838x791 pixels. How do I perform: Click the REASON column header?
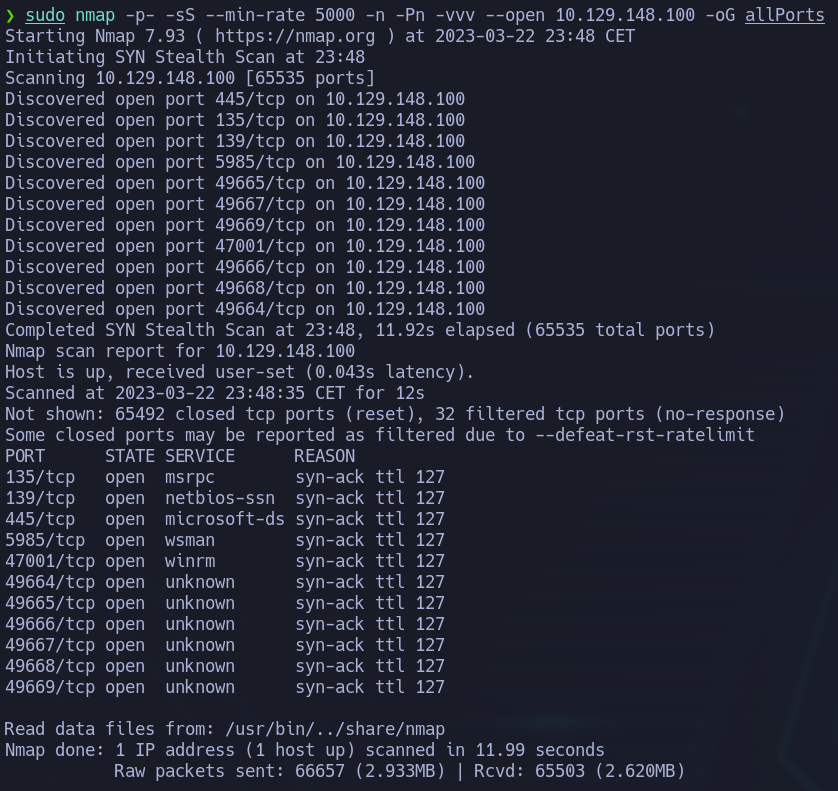tap(324, 456)
